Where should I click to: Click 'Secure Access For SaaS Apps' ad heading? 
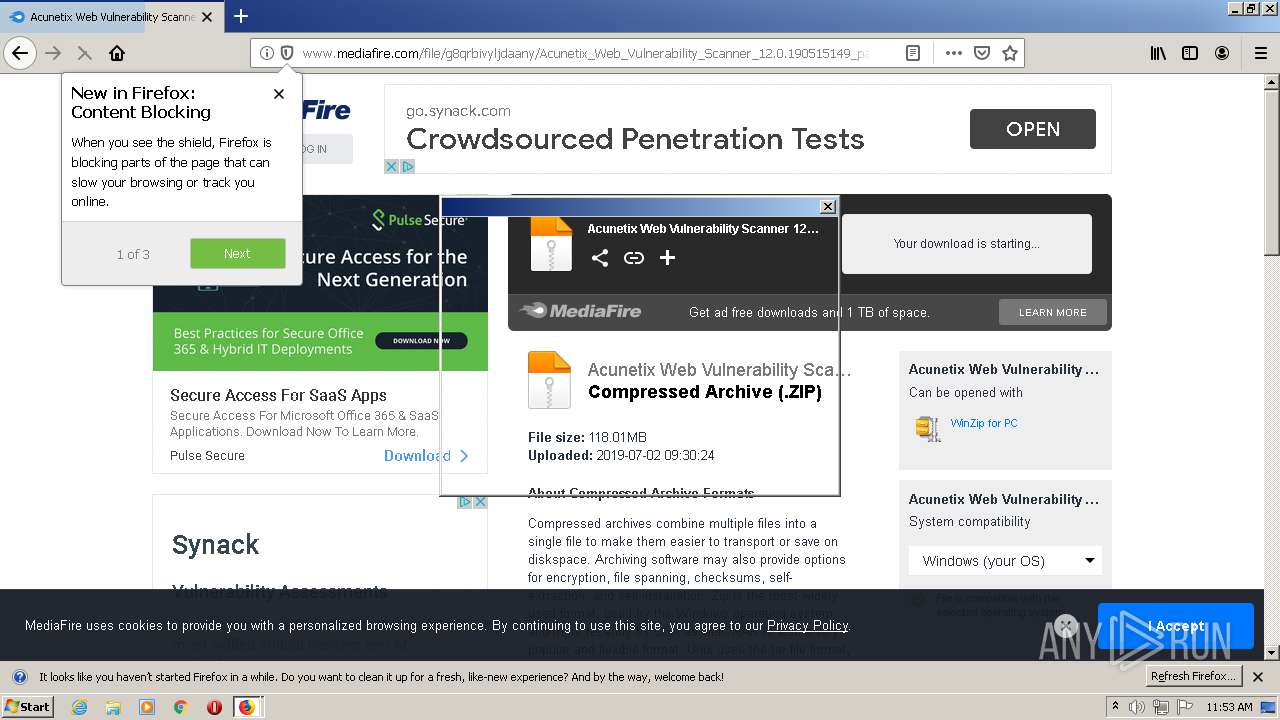(x=278, y=395)
